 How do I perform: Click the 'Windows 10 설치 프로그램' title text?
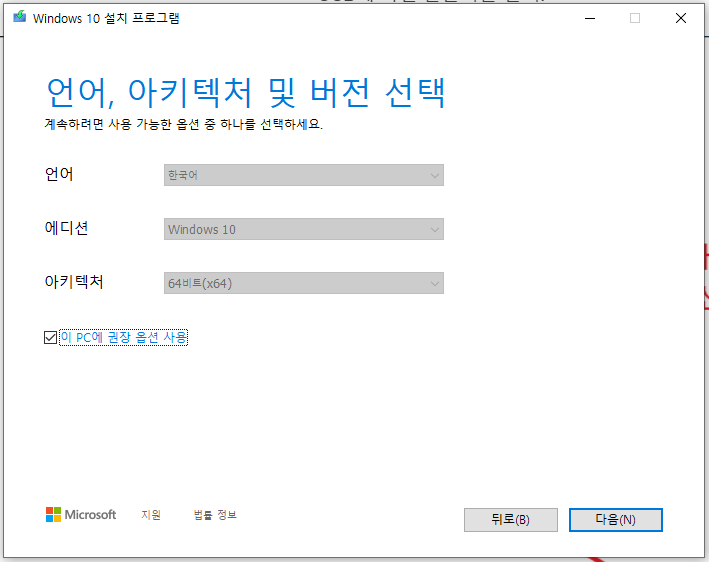coord(106,18)
